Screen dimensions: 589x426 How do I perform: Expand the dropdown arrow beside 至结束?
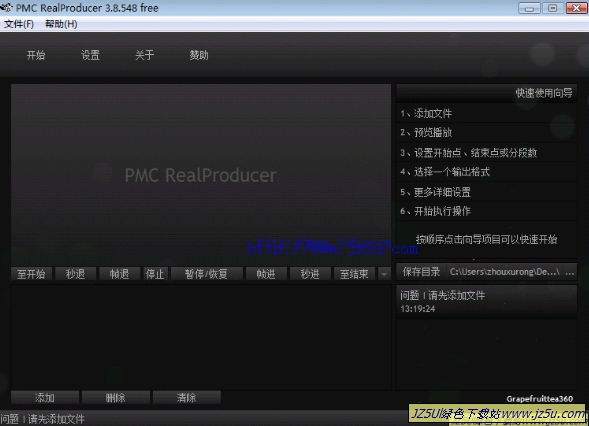[x=384, y=274]
